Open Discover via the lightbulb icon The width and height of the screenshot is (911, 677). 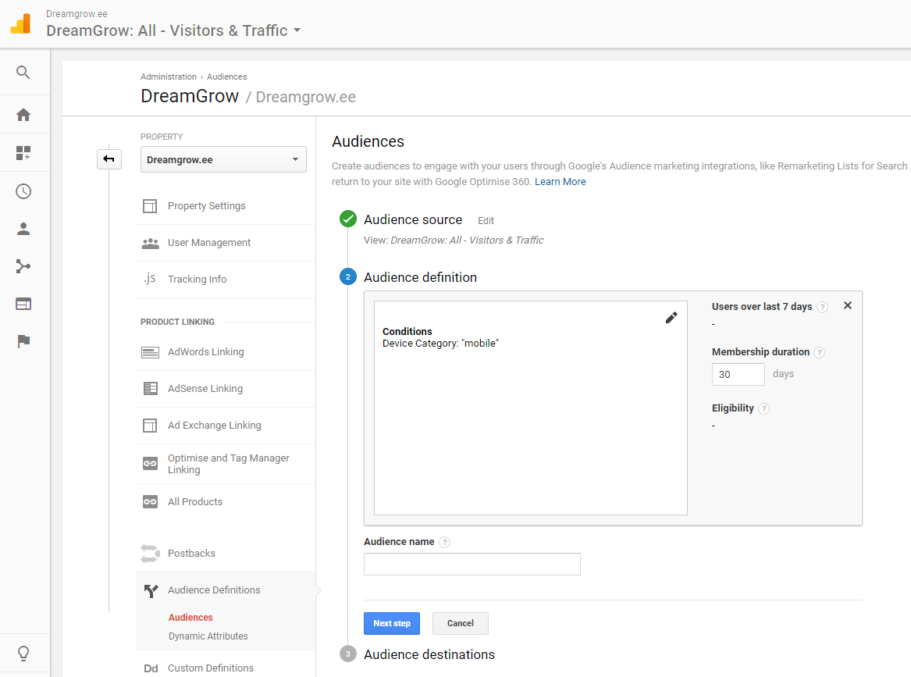click(25, 651)
